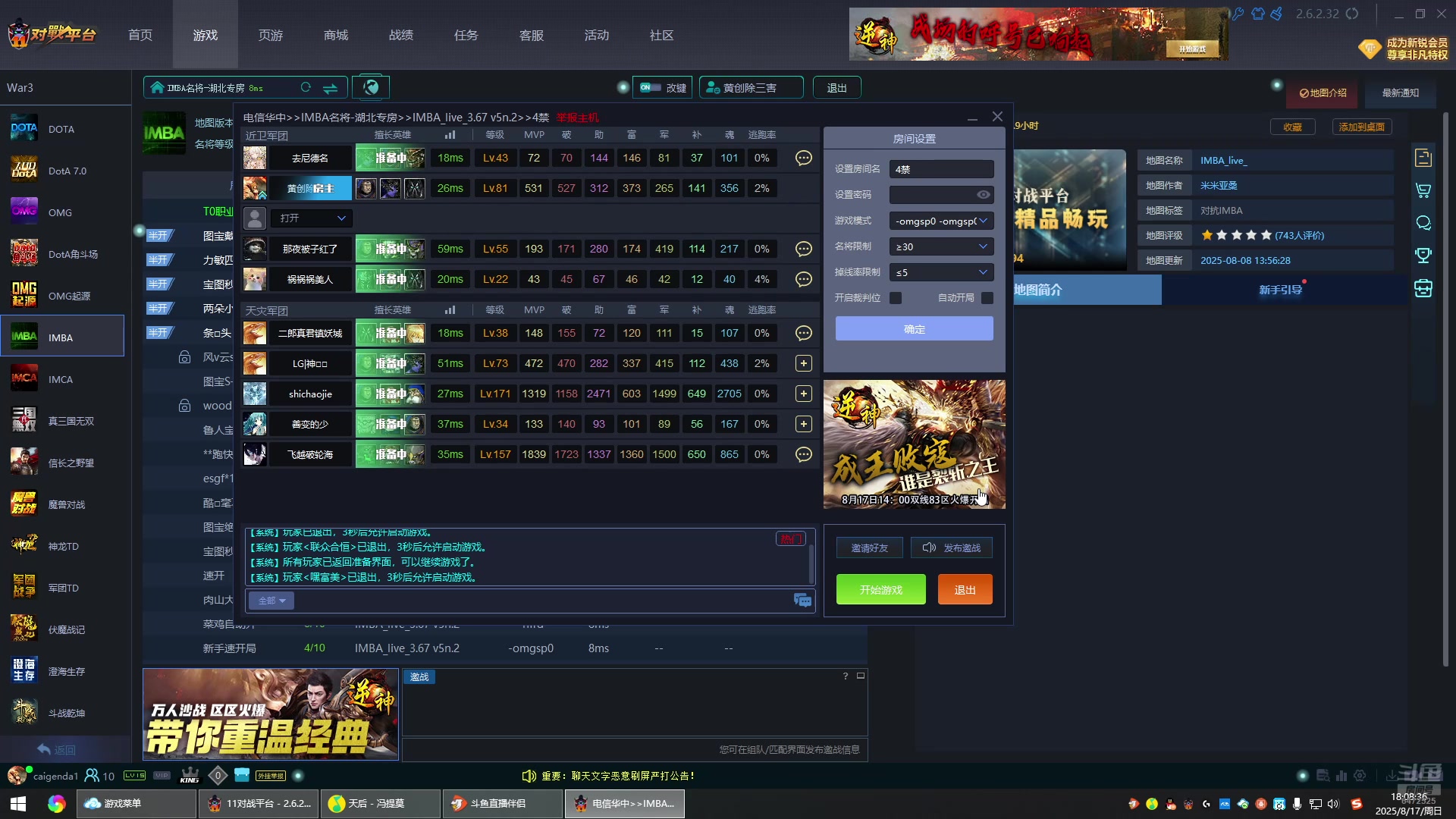Click the 邀请好友 button
This screenshot has width=1456, height=819.
(869, 548)
